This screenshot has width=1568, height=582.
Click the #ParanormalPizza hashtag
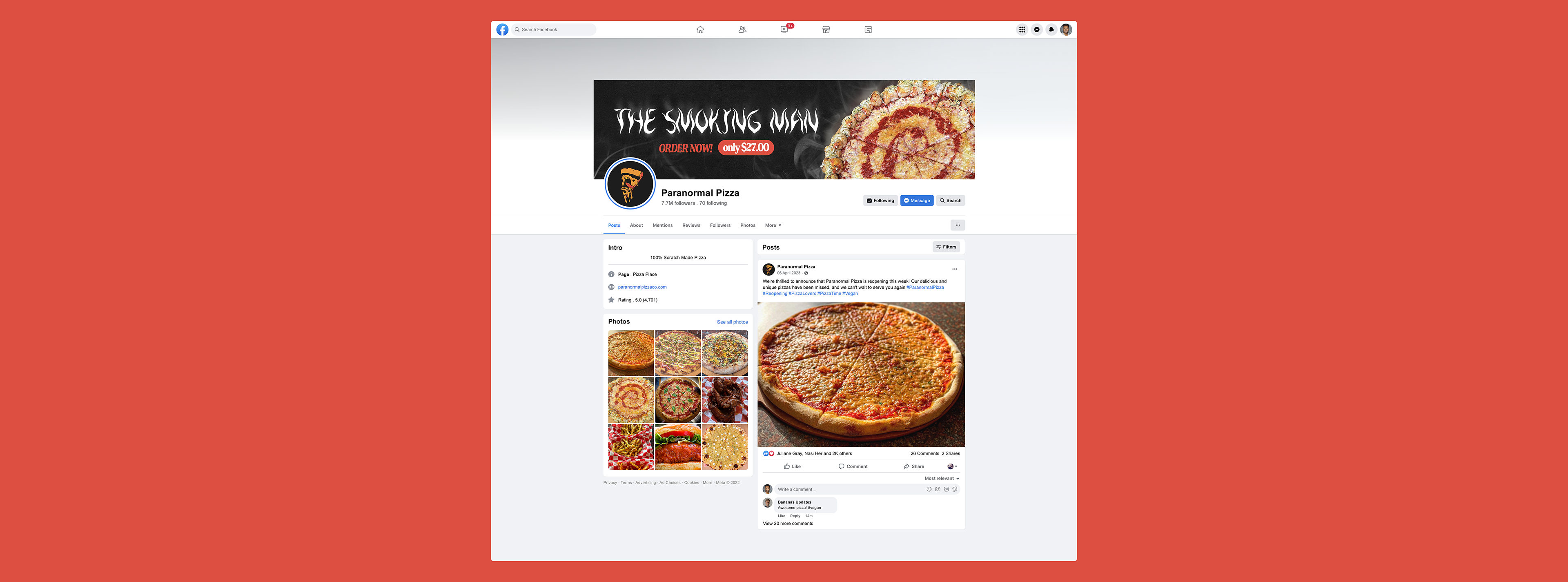[x=925, y=288]
